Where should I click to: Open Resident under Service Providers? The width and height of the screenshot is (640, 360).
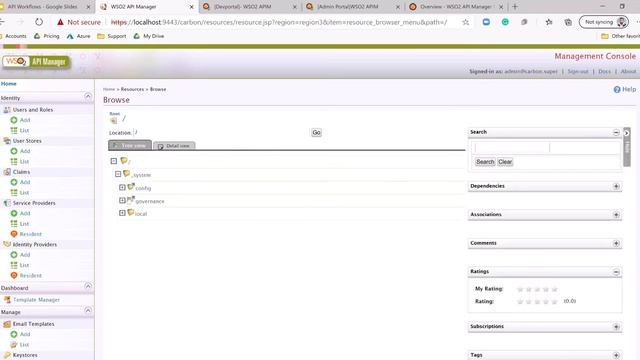[31, 234]
